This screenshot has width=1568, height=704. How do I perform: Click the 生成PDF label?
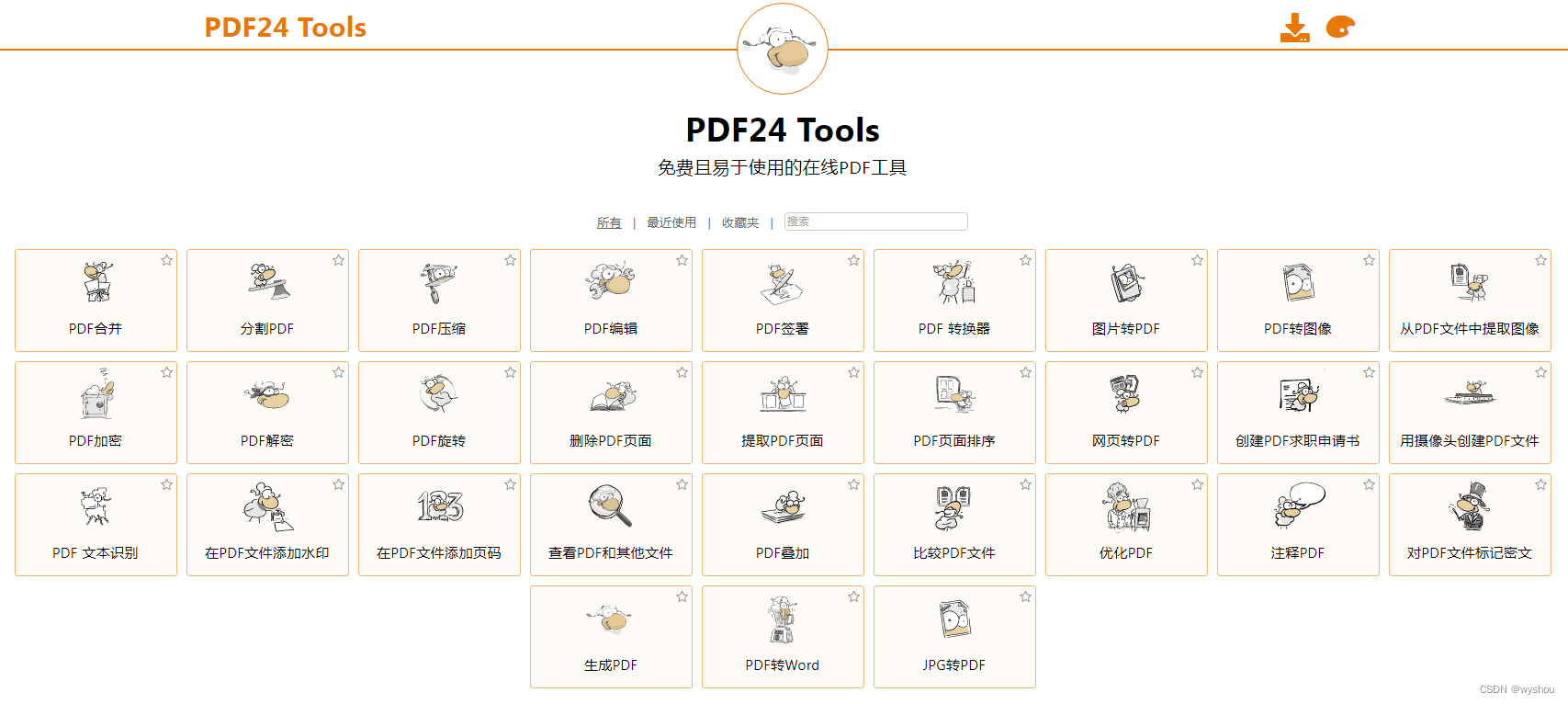click(611, 664)
